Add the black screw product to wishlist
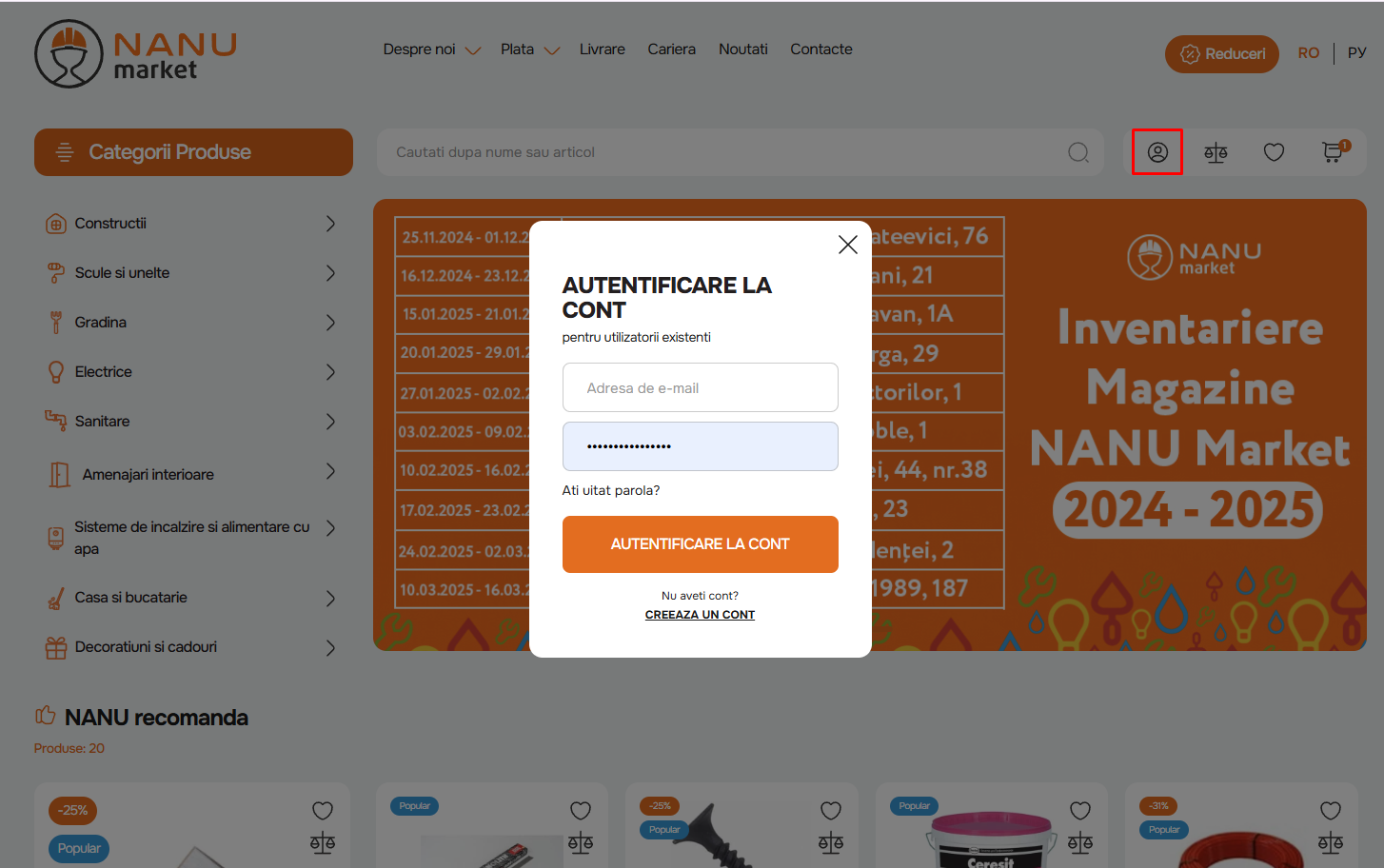 pyautogui.click(x=831, y=811)
